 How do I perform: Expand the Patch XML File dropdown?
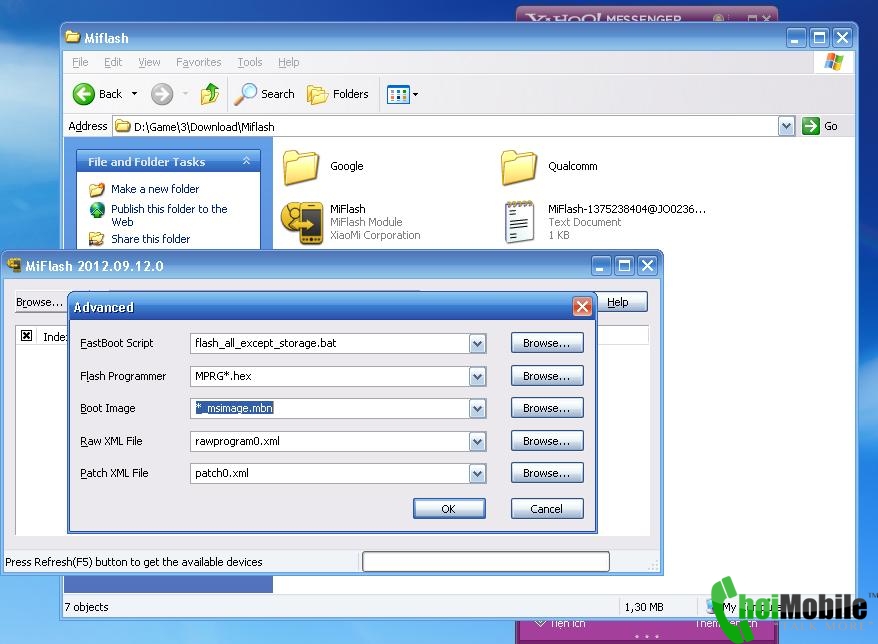click(477, 473)
